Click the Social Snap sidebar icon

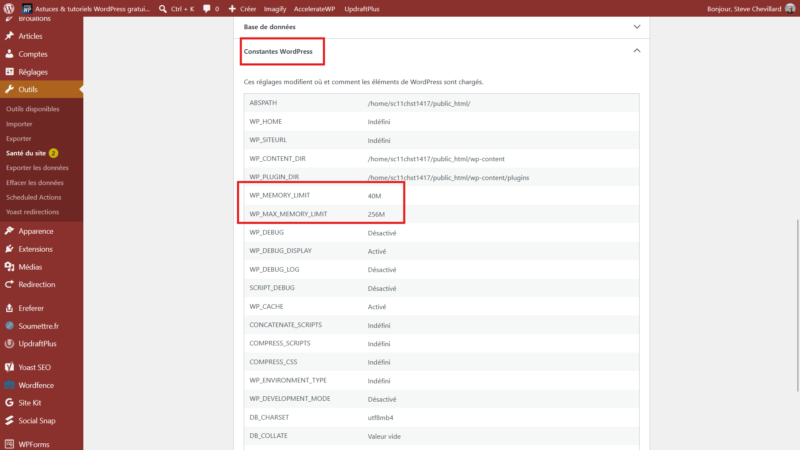point(9,420)
